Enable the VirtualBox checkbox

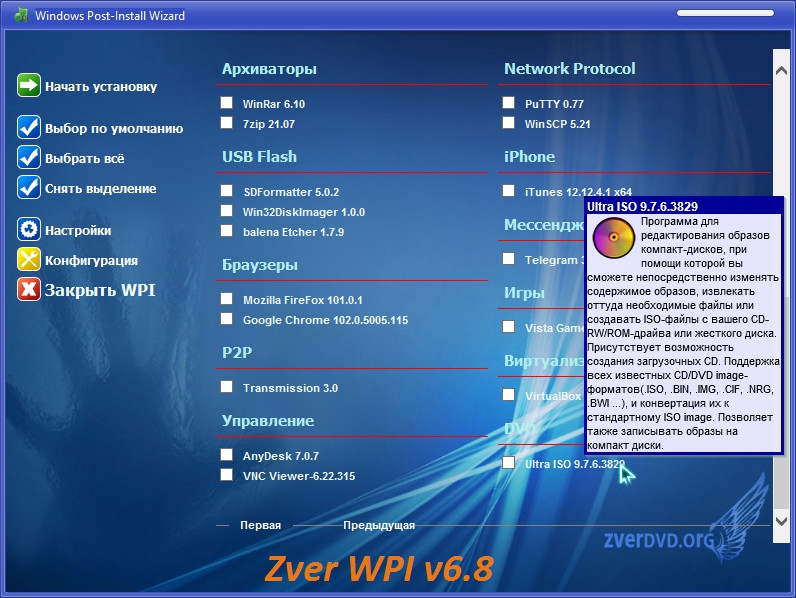[x=508, y=394]
